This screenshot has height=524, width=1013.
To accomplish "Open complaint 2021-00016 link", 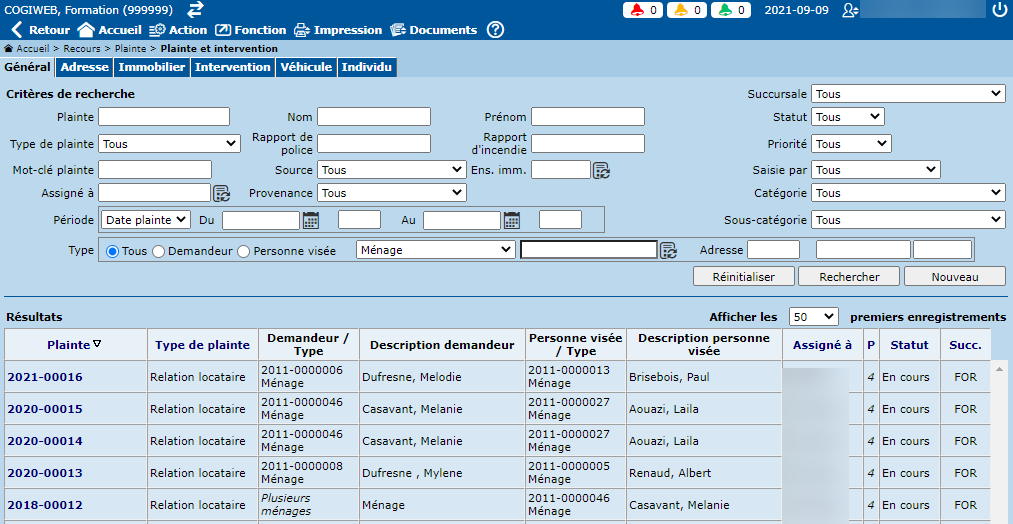I will pos(45,377).
